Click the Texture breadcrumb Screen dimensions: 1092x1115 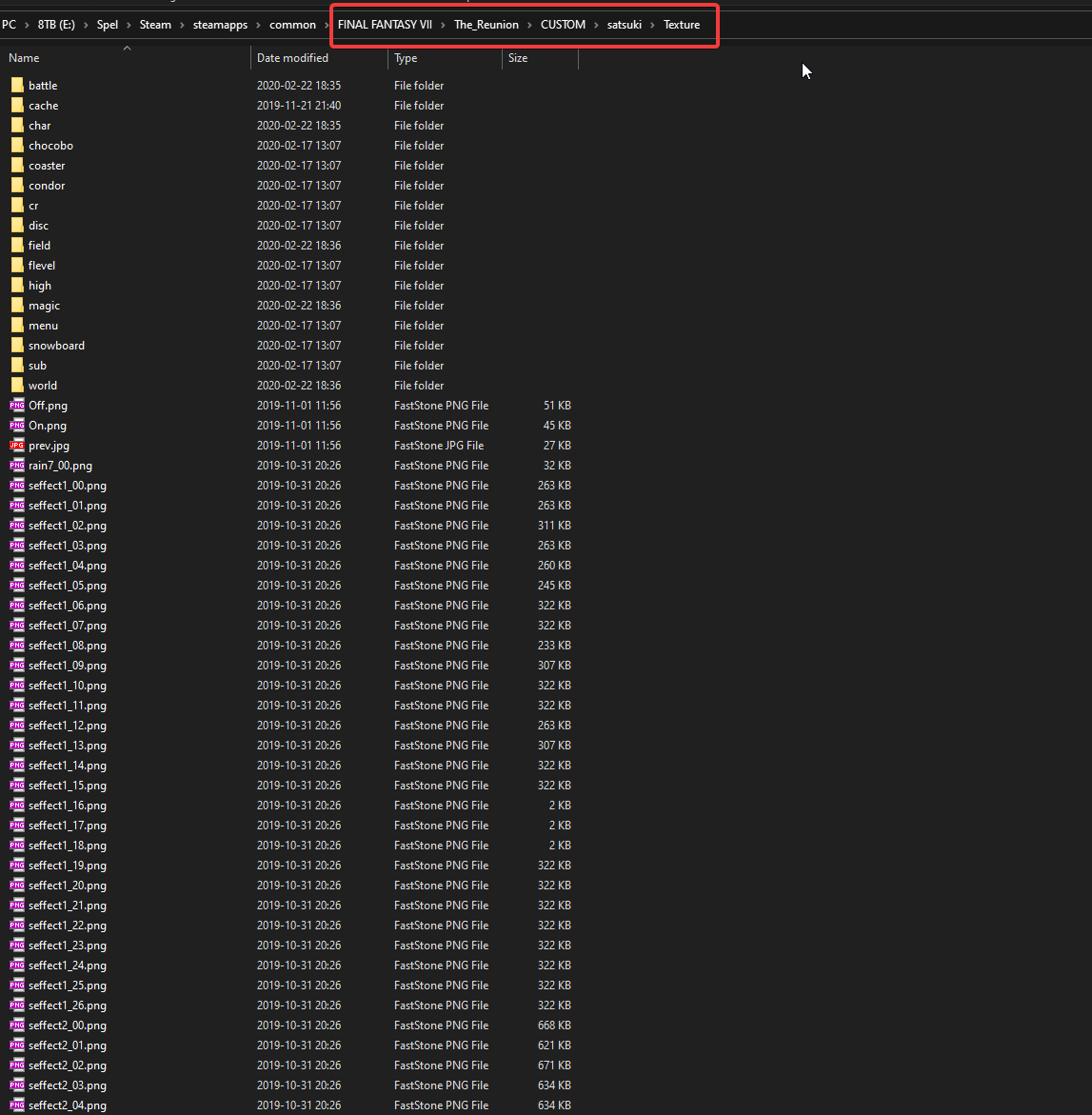[x=682, y=25]
